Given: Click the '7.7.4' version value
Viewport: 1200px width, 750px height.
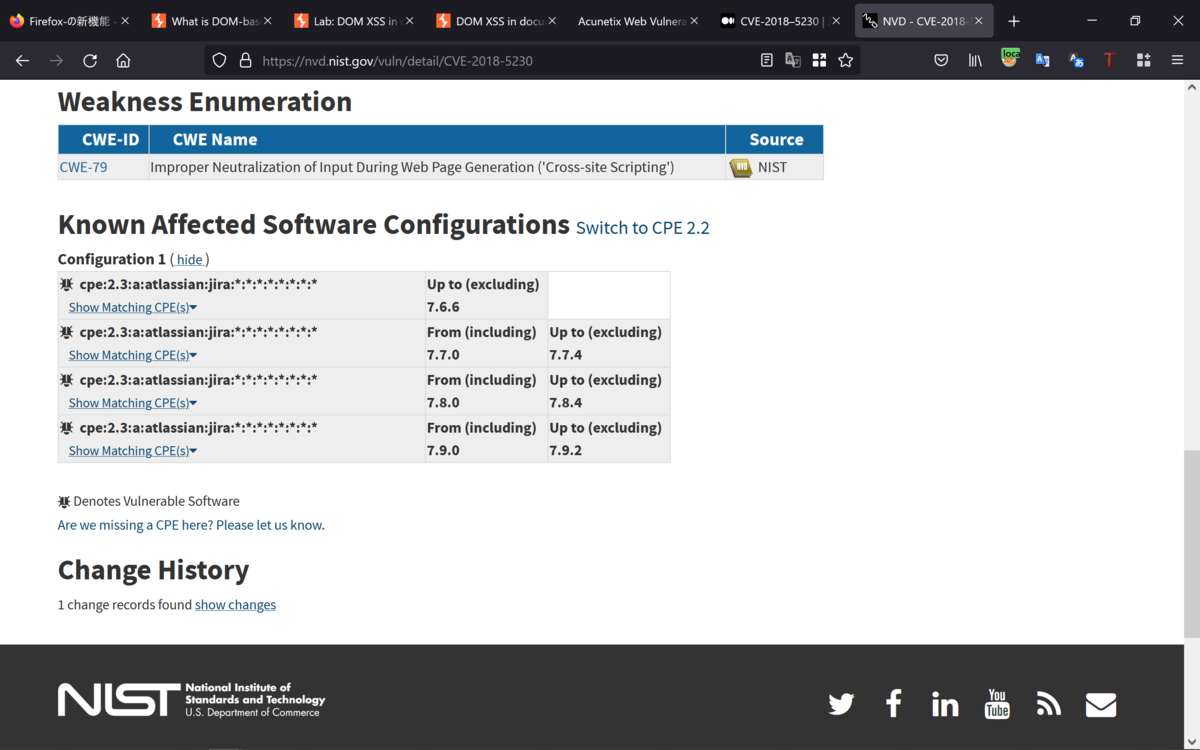Looking at the screenshot, I should coord(565,355).
